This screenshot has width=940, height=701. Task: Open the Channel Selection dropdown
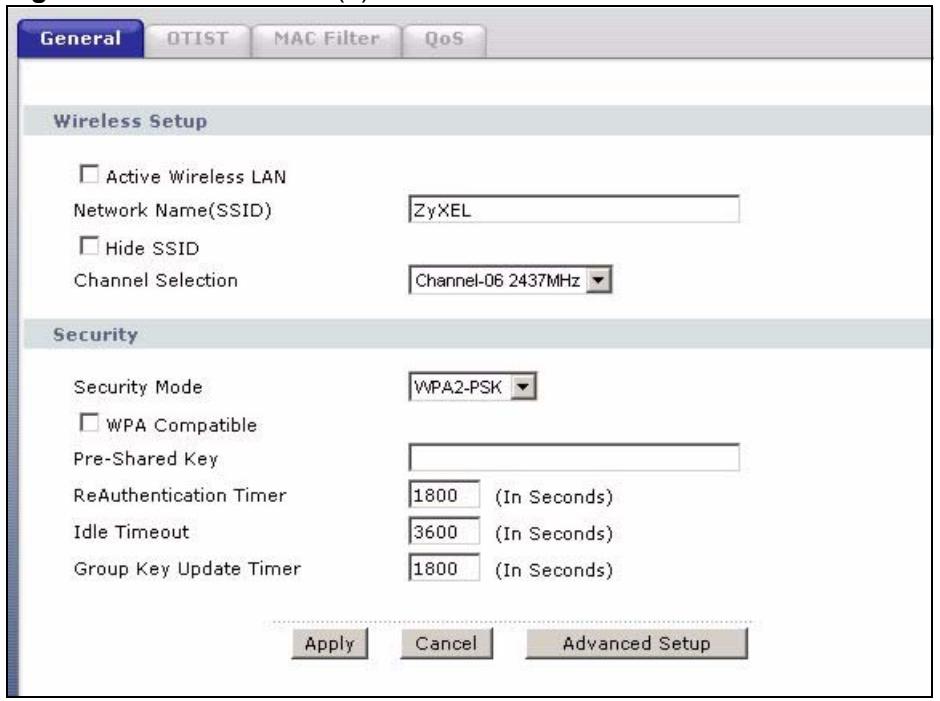tap(510, 280)
